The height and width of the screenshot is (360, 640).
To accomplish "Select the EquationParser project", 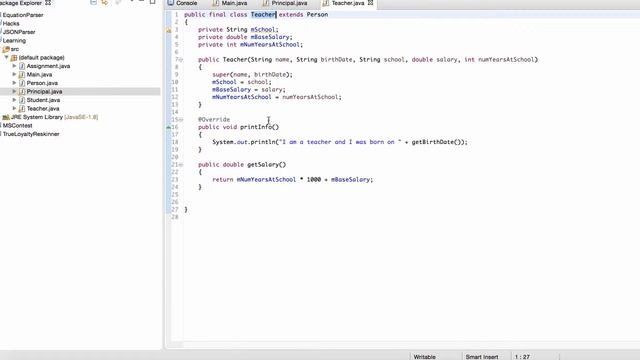I will [x=23, y=15].
